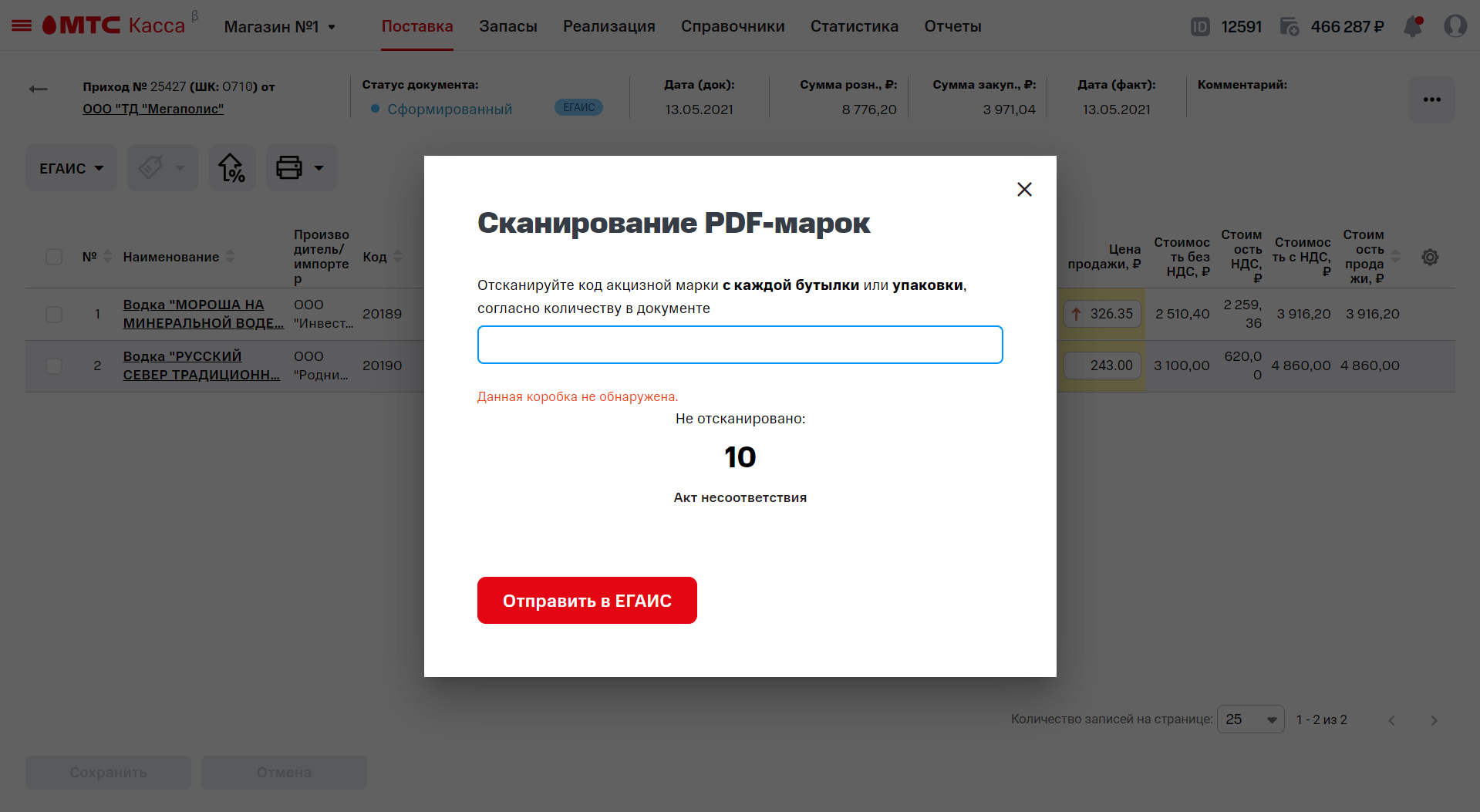The height and width of the screenshot is (812, 1480).
Task: Open the Акт несоответствия link
Action: tap(740, 497)
